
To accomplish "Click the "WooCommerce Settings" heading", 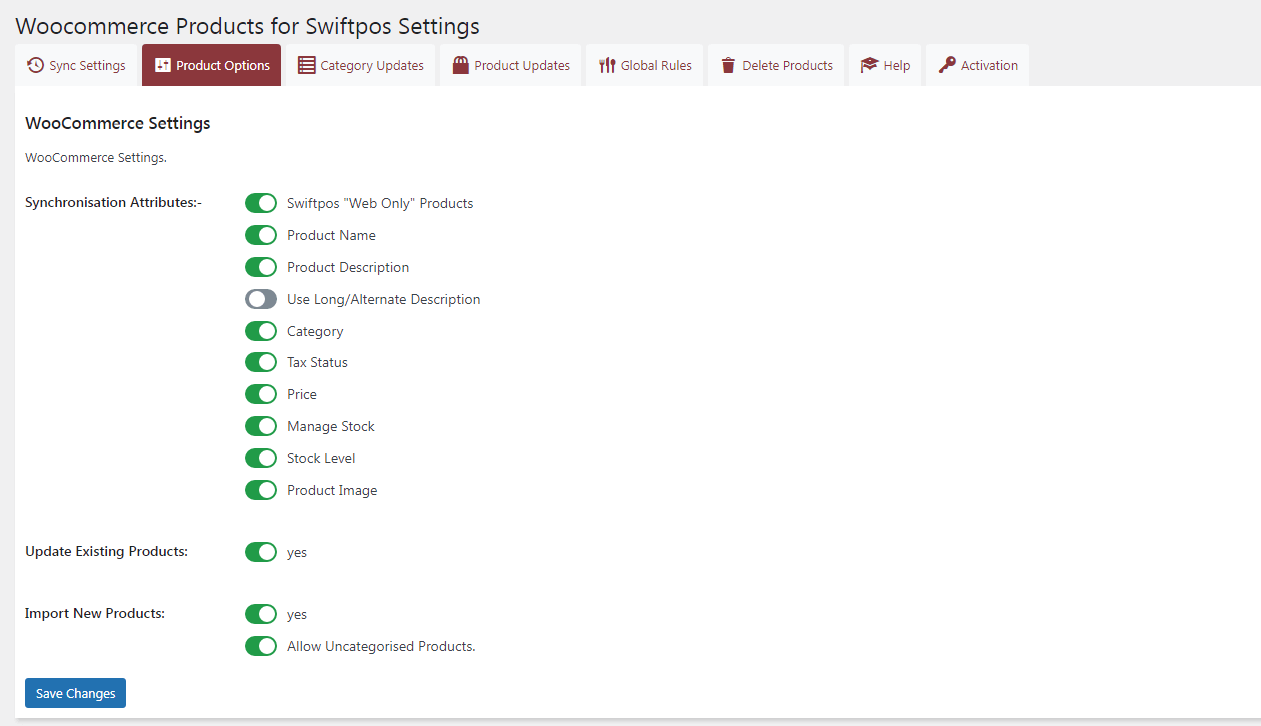I will (x=118, y=124).
